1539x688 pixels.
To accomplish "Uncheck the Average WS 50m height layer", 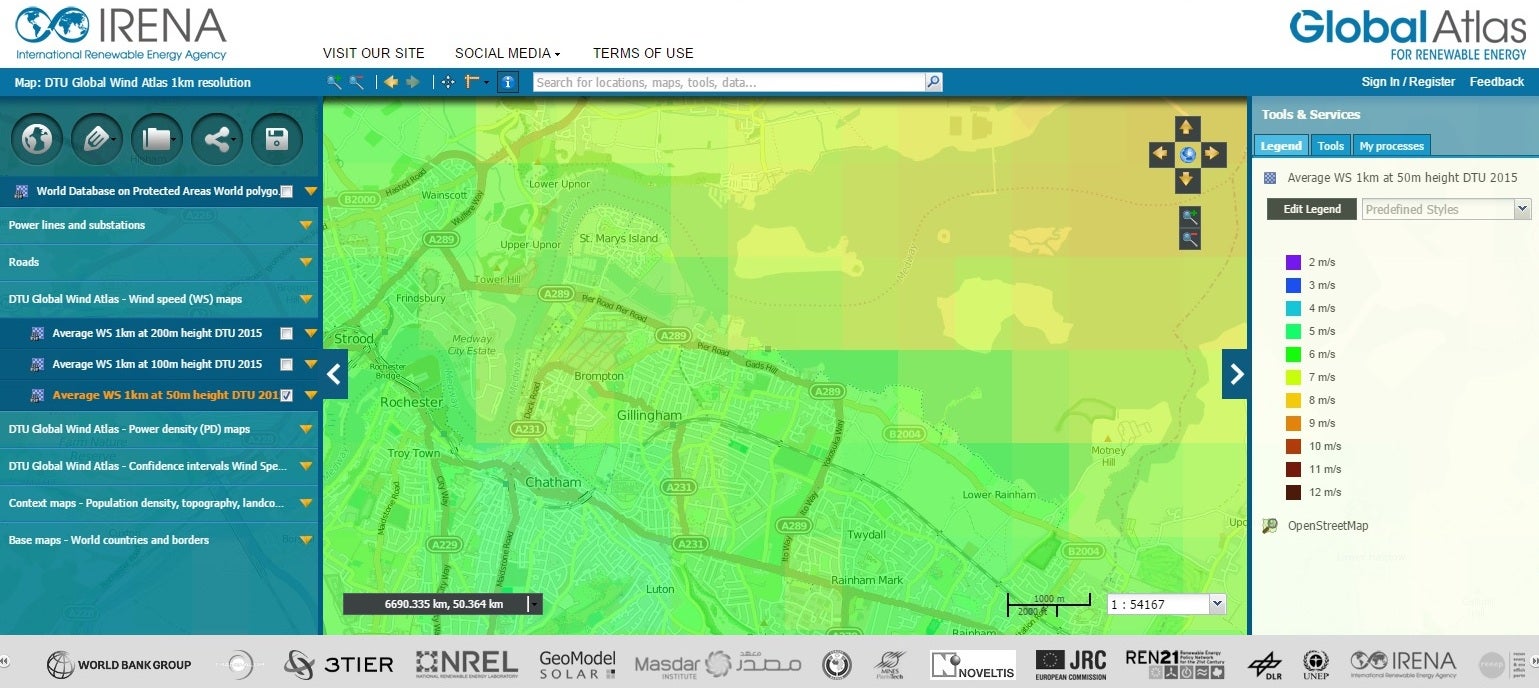I will (287, 396).
